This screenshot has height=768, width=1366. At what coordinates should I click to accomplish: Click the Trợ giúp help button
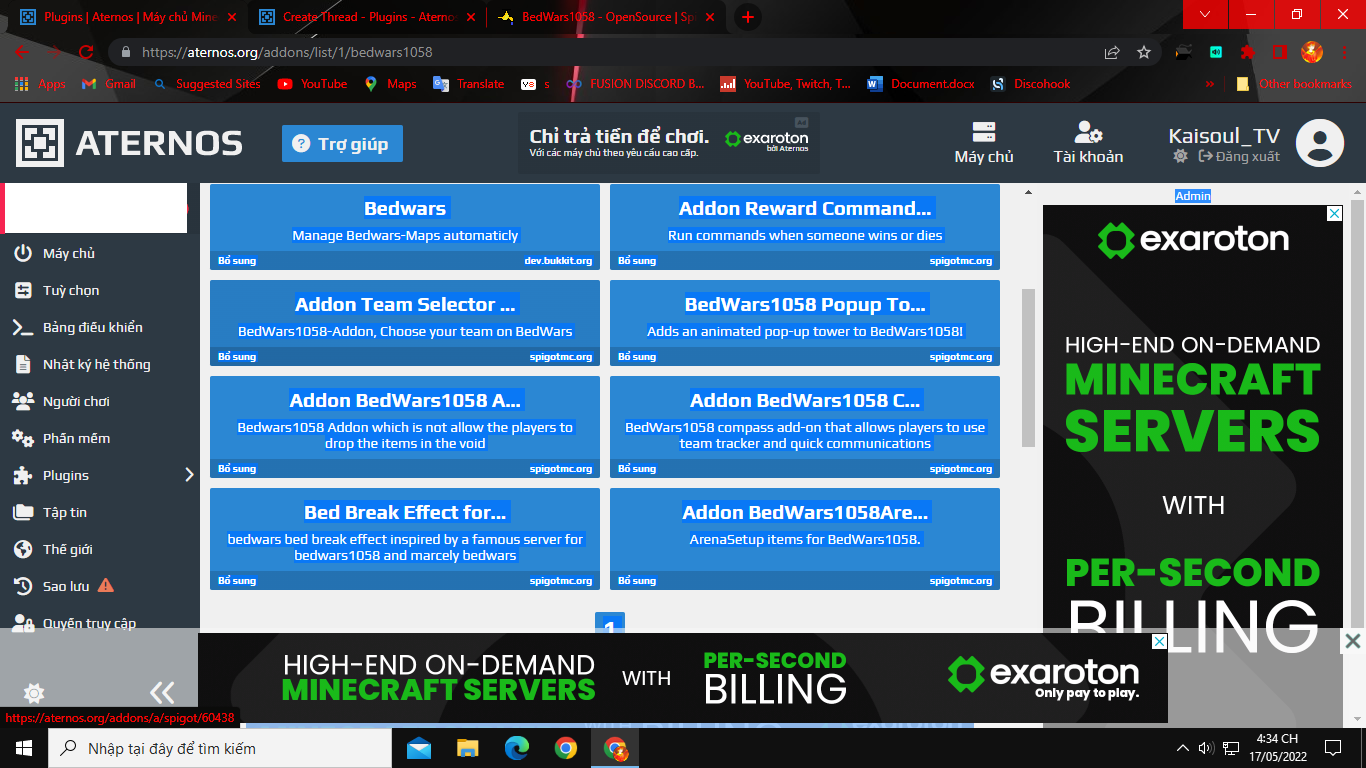[x=342, y=144]
